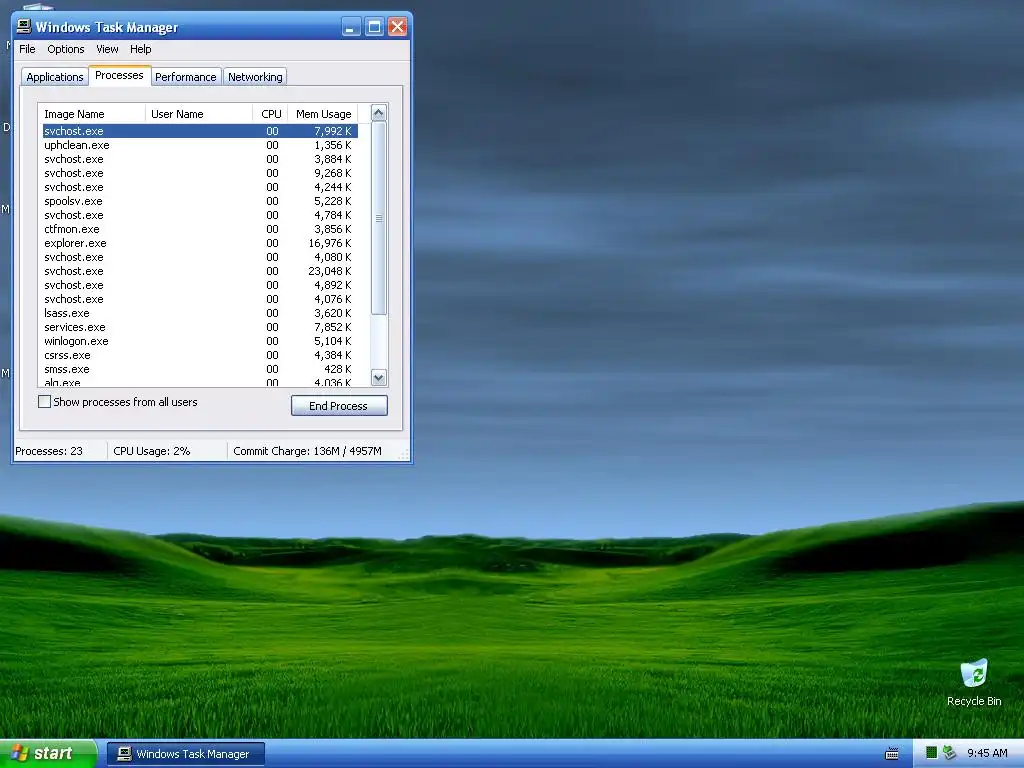Select svchost.exe using 4,892 K
1024x768 pixels.
click(x=200, y=285)
